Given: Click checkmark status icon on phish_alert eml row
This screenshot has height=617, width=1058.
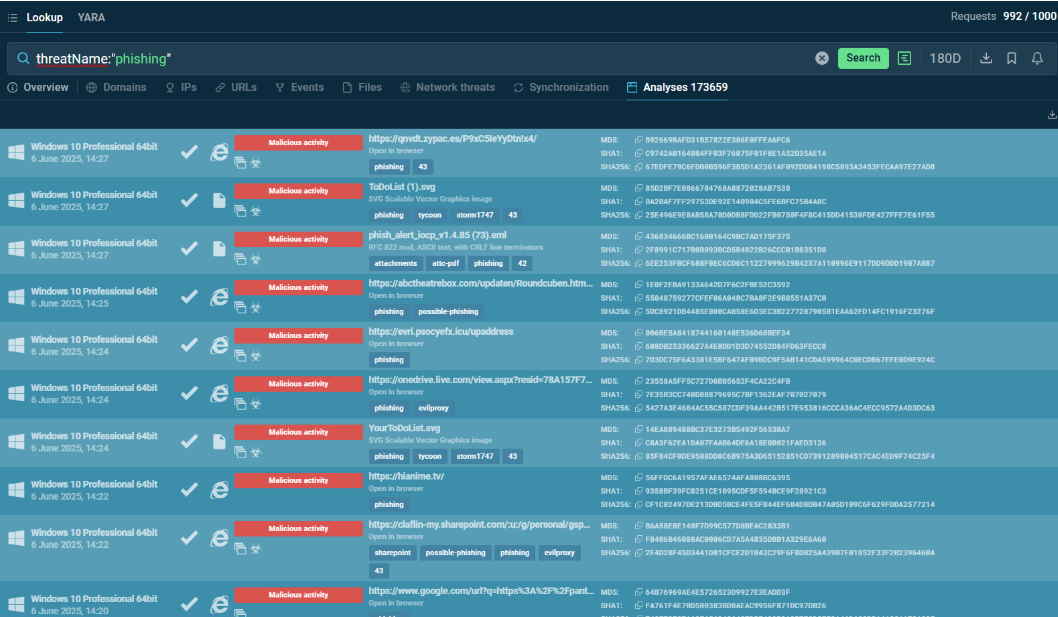Looking at the screenshot, I should (x=190, y=248).
